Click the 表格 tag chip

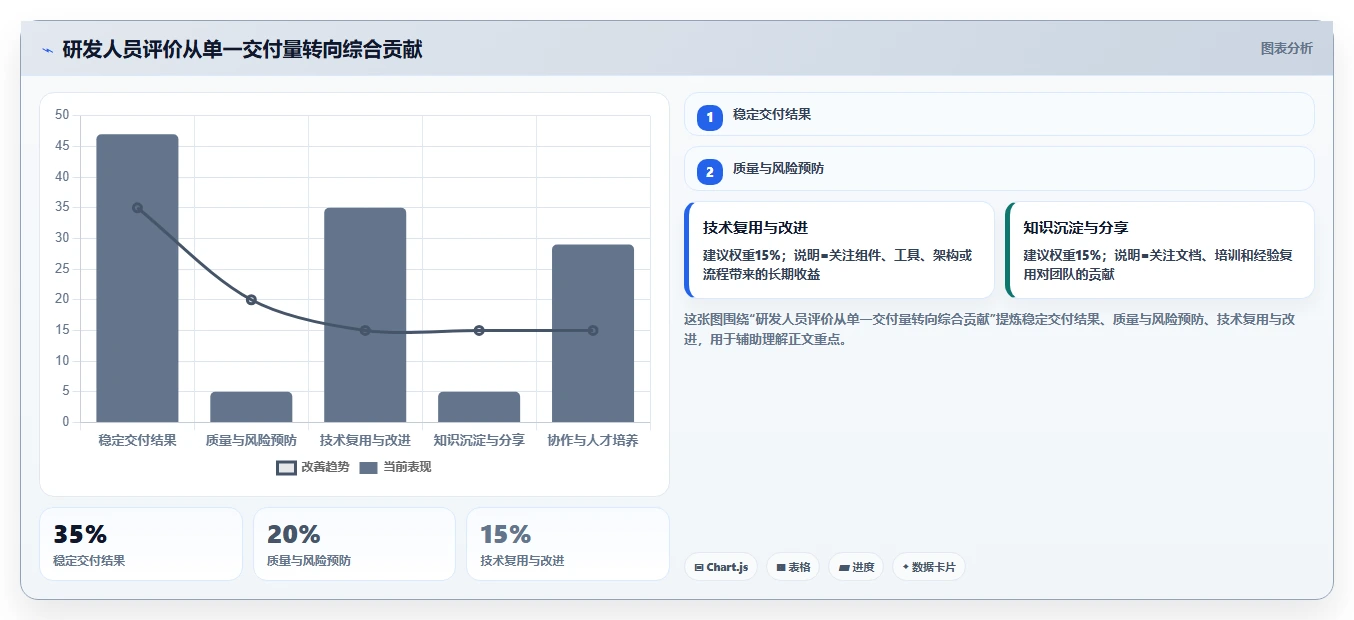793,567
